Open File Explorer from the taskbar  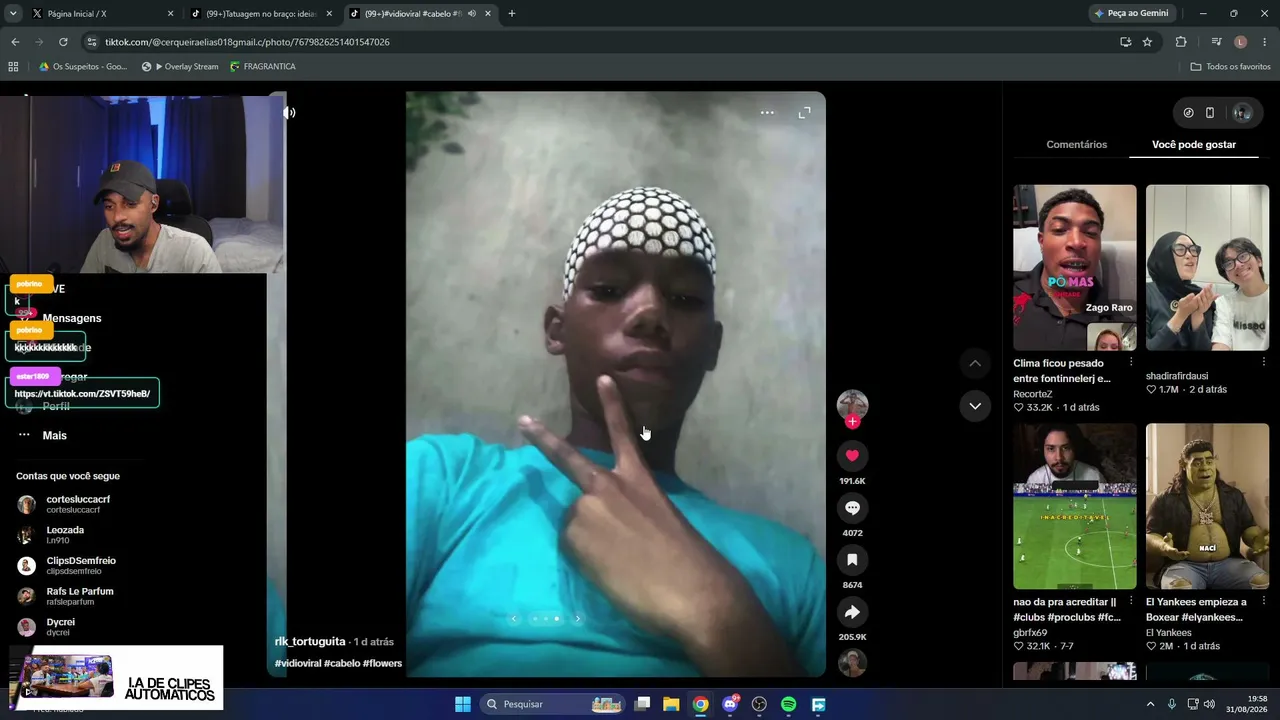[x=671, y=704]
